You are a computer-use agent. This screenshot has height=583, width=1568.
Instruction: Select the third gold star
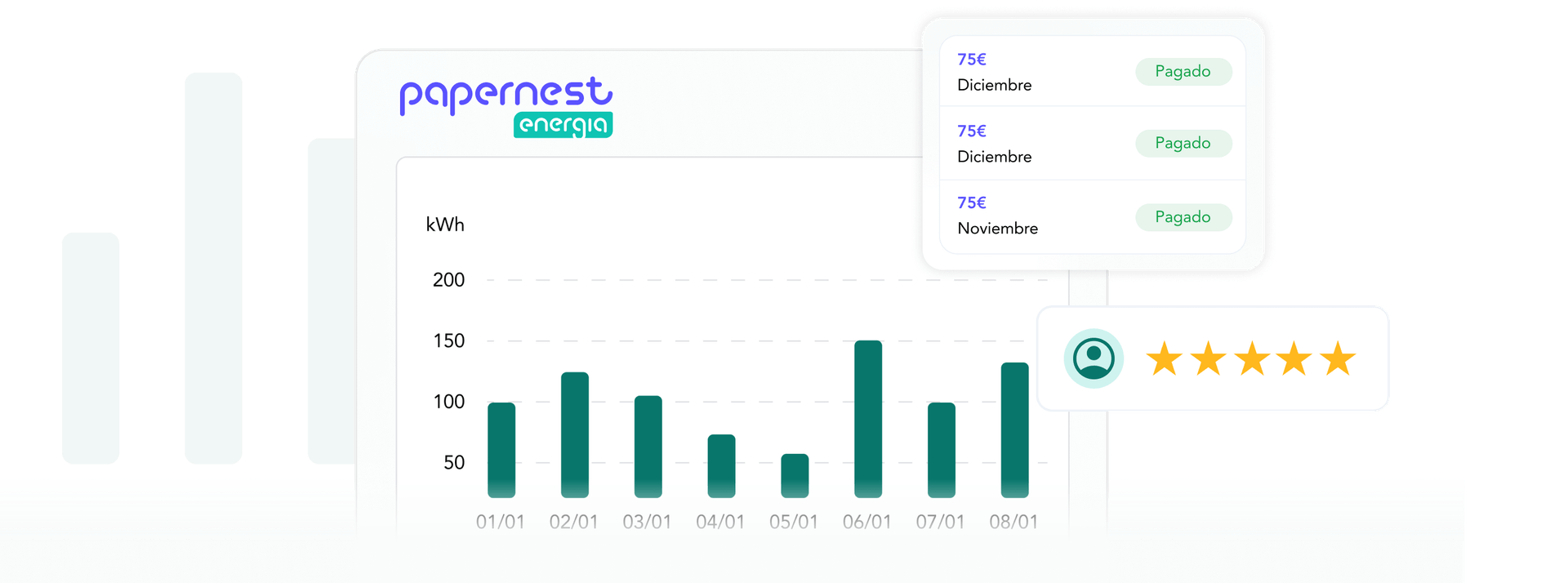1251,359
